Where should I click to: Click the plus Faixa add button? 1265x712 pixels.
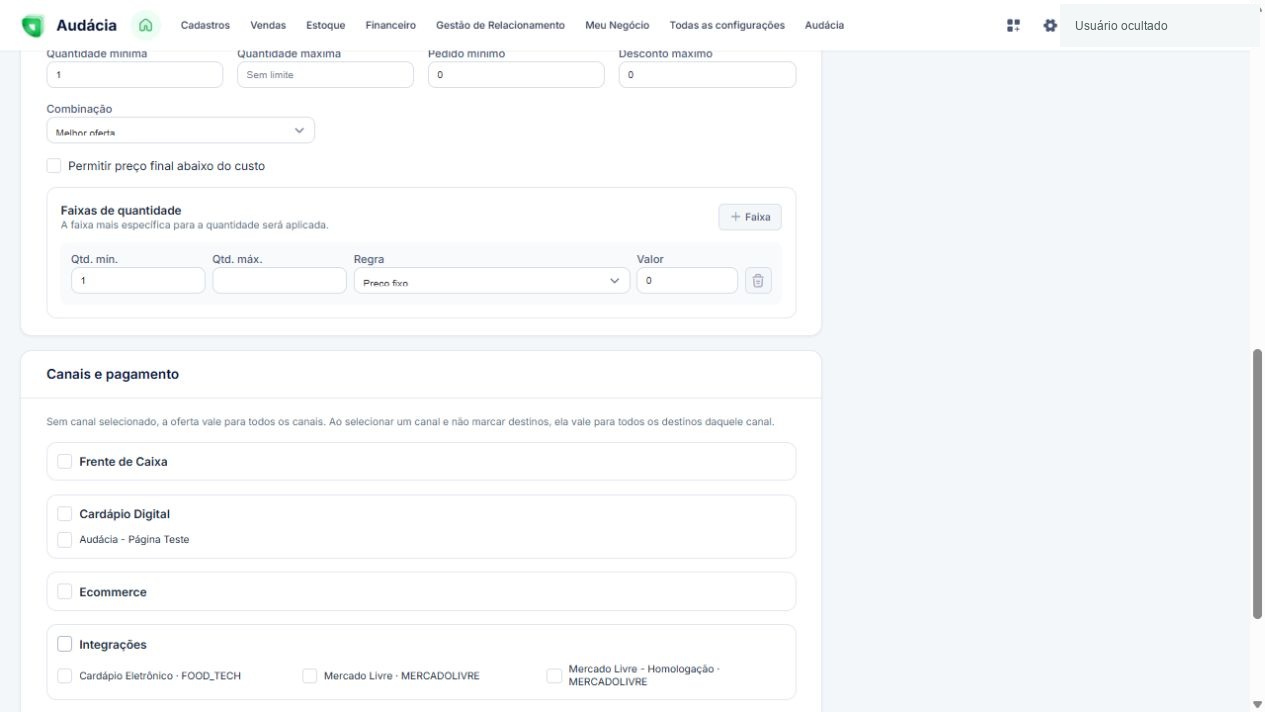[750, 217]
